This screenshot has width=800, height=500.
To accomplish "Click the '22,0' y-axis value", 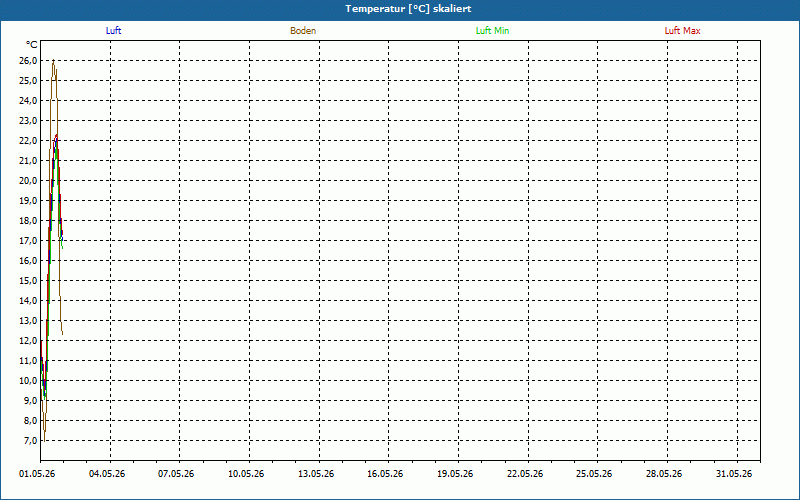I will pos(29,141).
